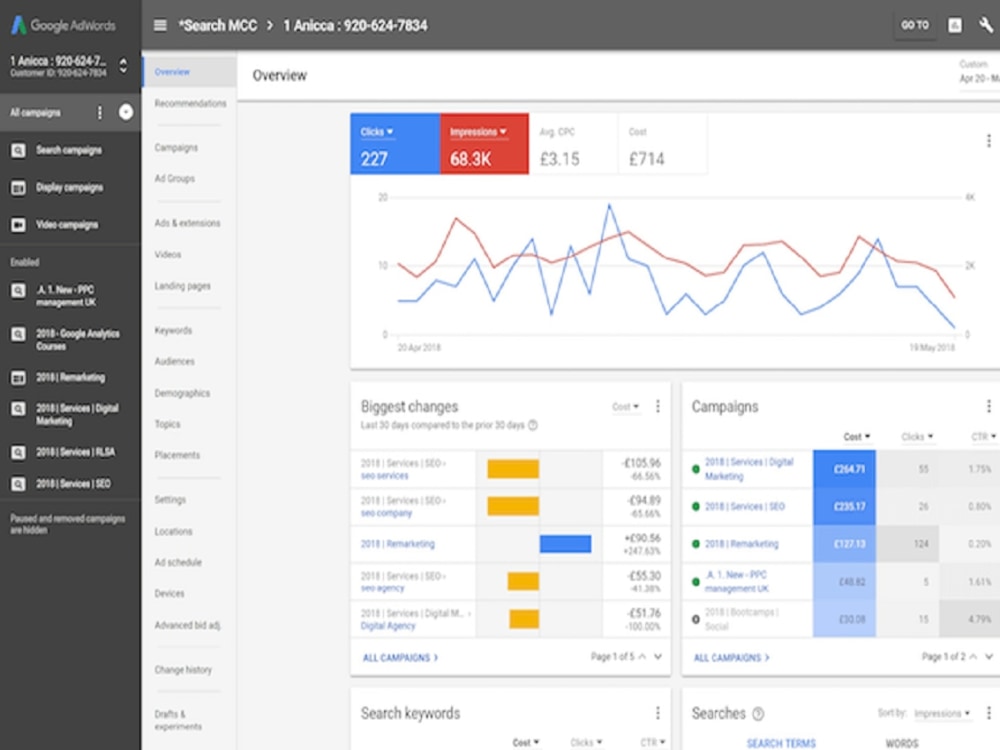Open 2018 | Remarketing campaign in sidebar
Viewport: 1000px width, 750px height.
(70, 378)
